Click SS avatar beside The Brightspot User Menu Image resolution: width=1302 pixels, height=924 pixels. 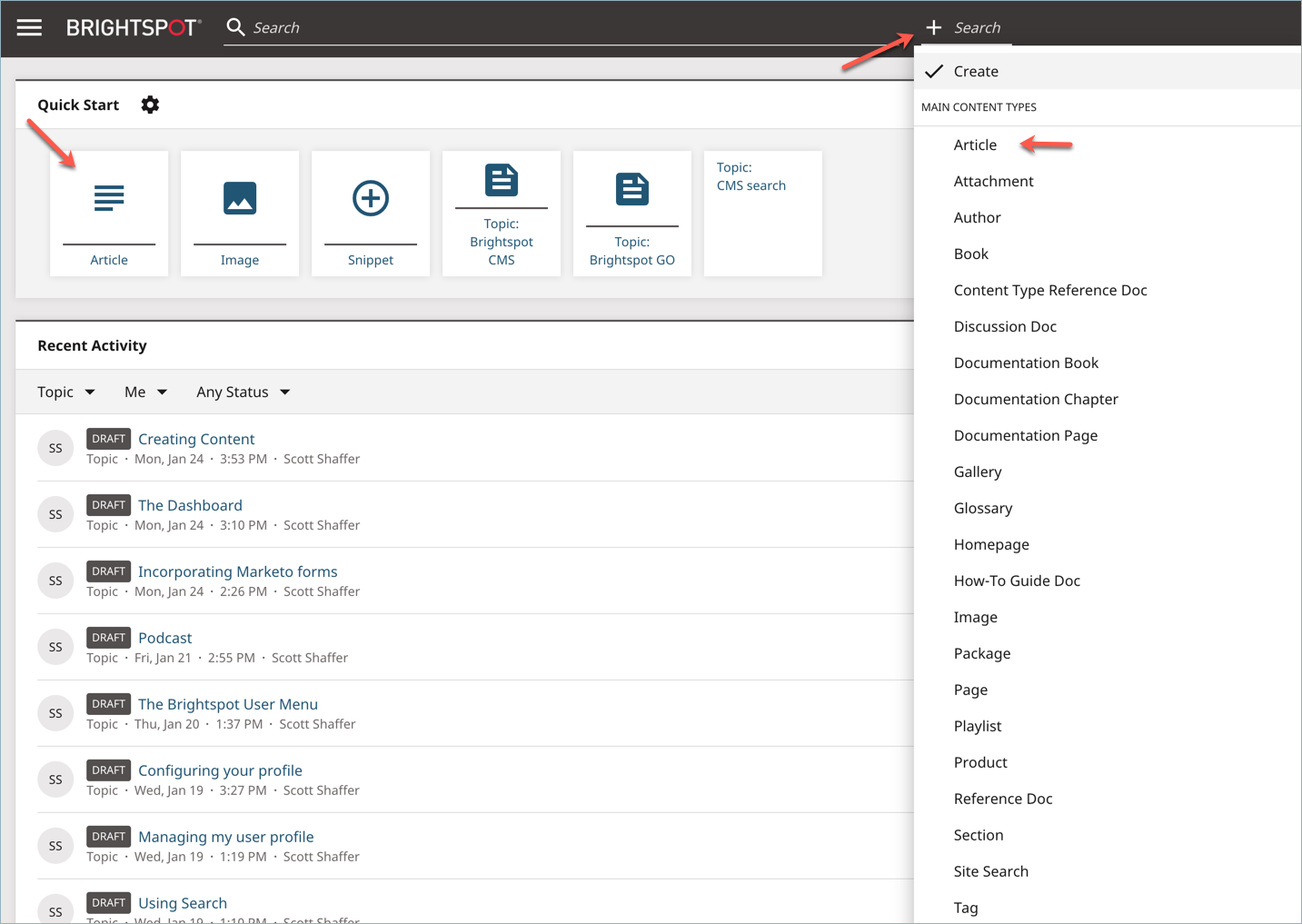pos(55,713)
